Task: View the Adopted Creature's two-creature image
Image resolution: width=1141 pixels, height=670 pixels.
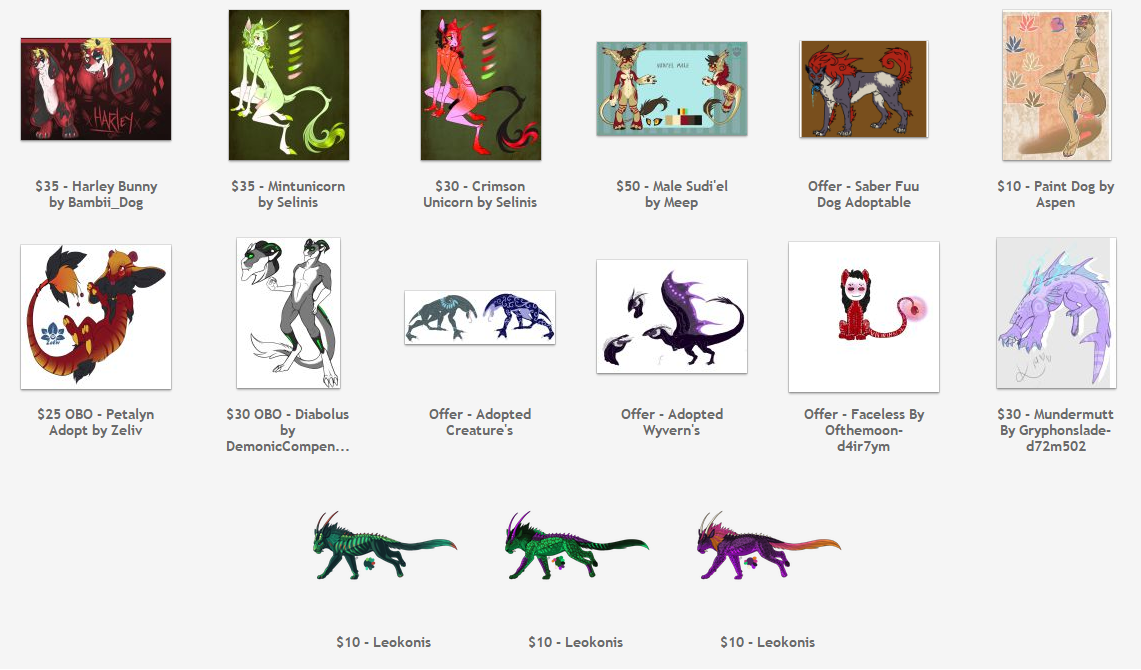Action: (480, 317)
